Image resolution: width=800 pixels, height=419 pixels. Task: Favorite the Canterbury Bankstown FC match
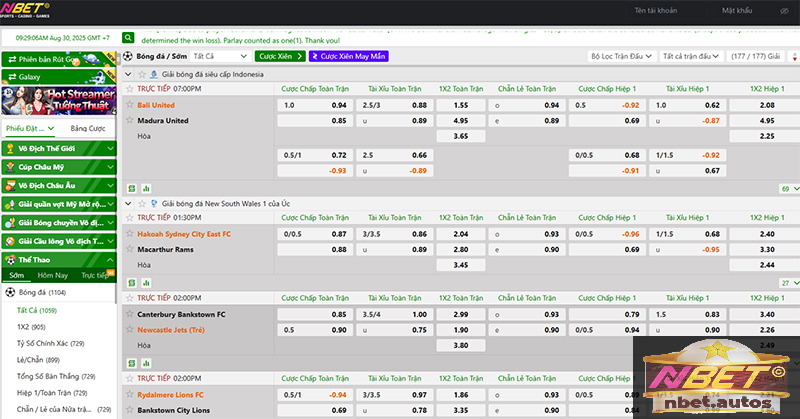pos(129,314)
